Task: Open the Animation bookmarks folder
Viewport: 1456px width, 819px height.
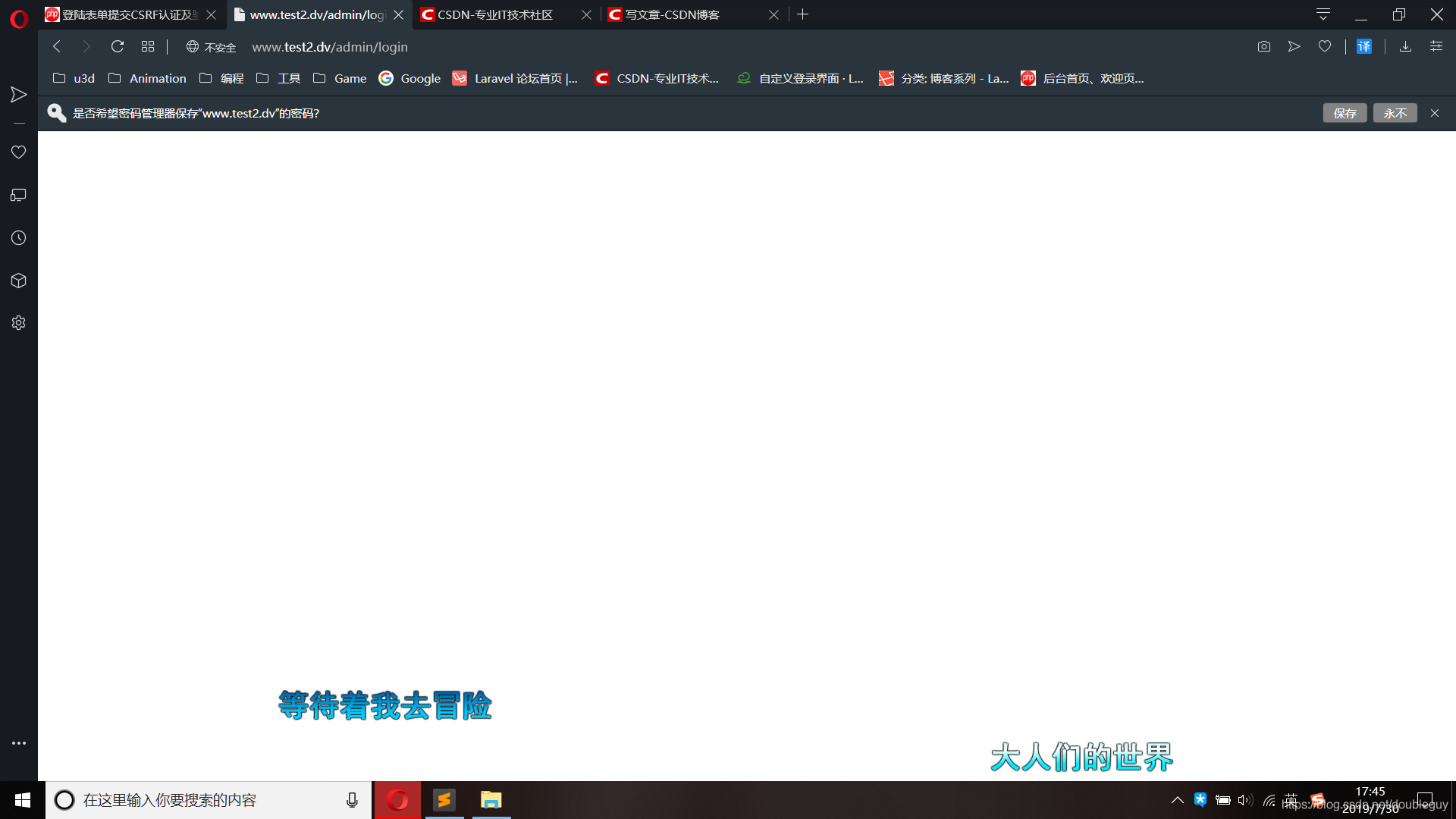Action: click(148, 79)
